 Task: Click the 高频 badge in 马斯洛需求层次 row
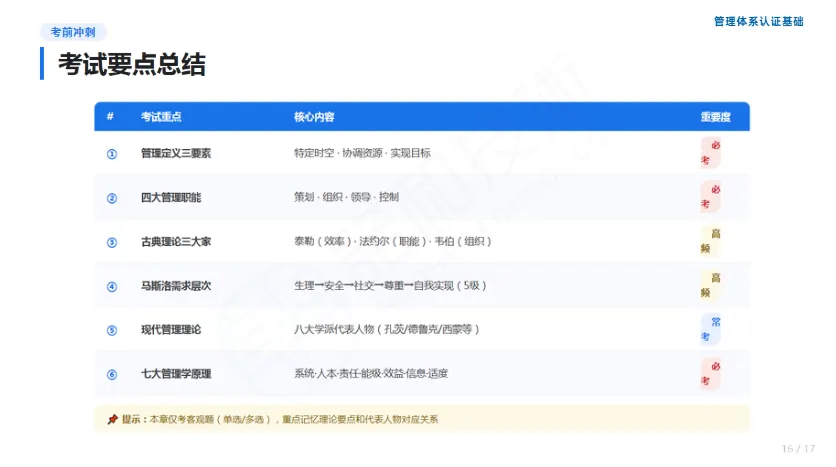[x=711, y=285]
